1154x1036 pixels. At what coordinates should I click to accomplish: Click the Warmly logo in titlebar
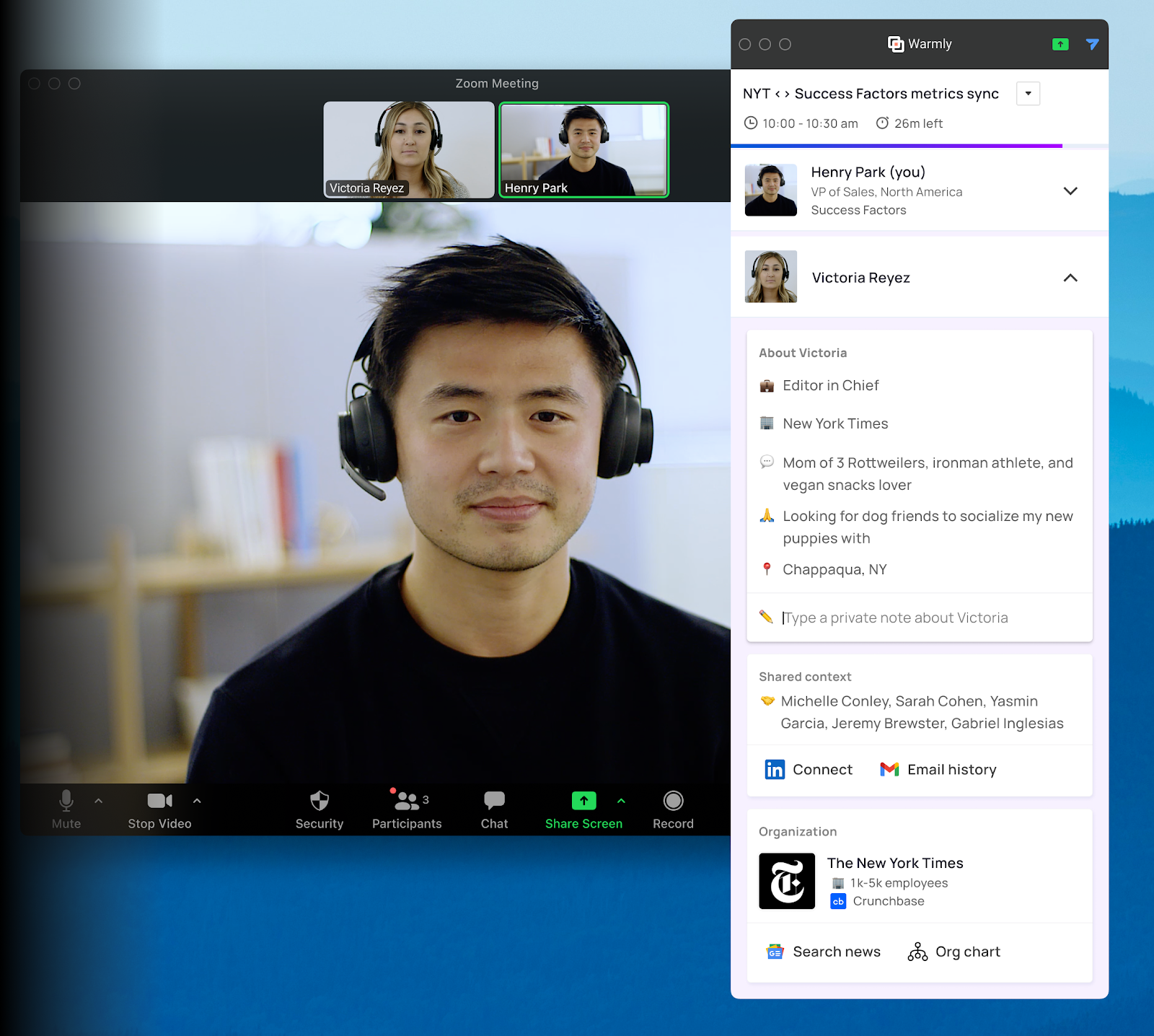pos(896,44)
